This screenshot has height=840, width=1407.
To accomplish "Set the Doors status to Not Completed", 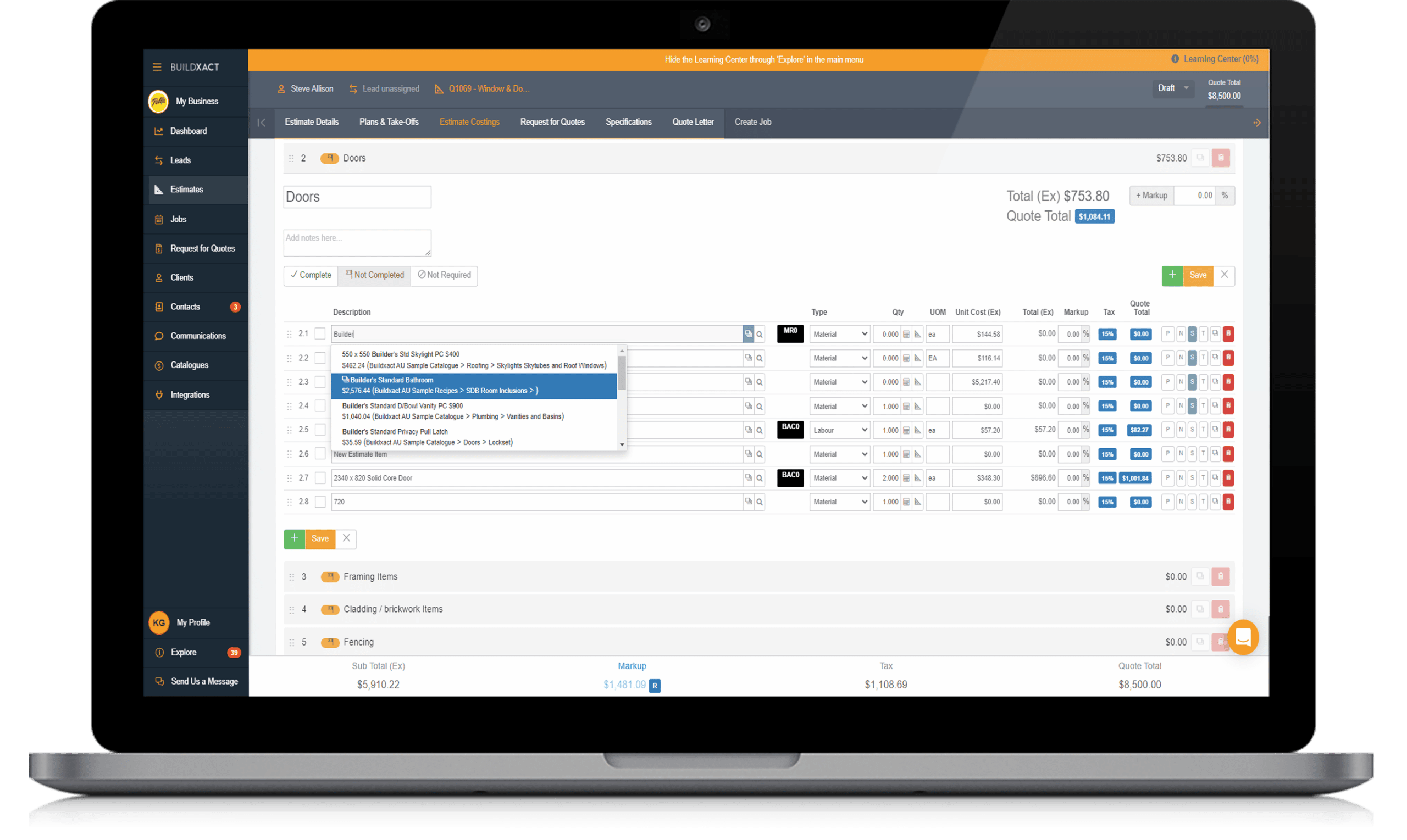I will click(x=374, y=276).
